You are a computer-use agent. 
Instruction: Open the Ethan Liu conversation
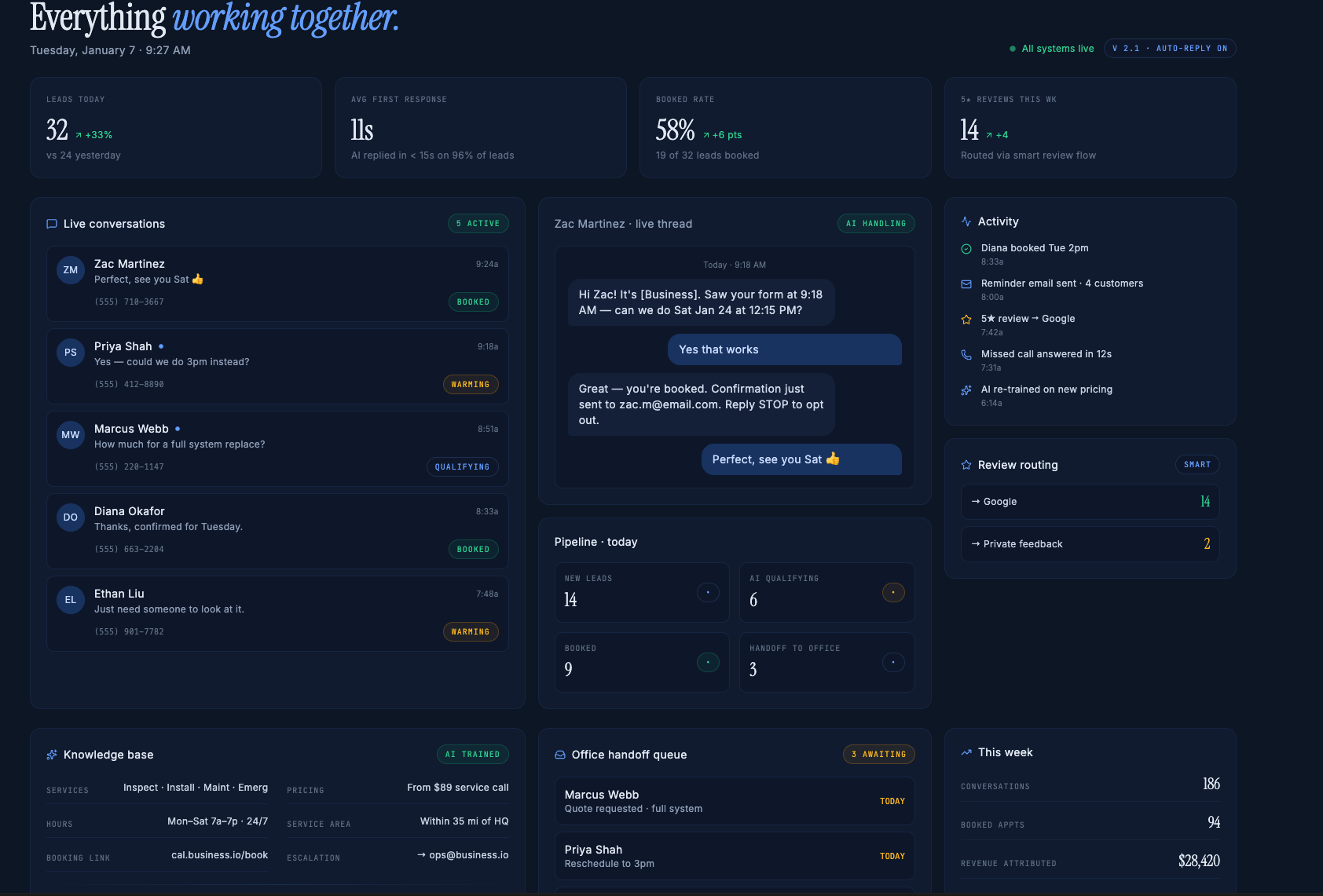277,613
